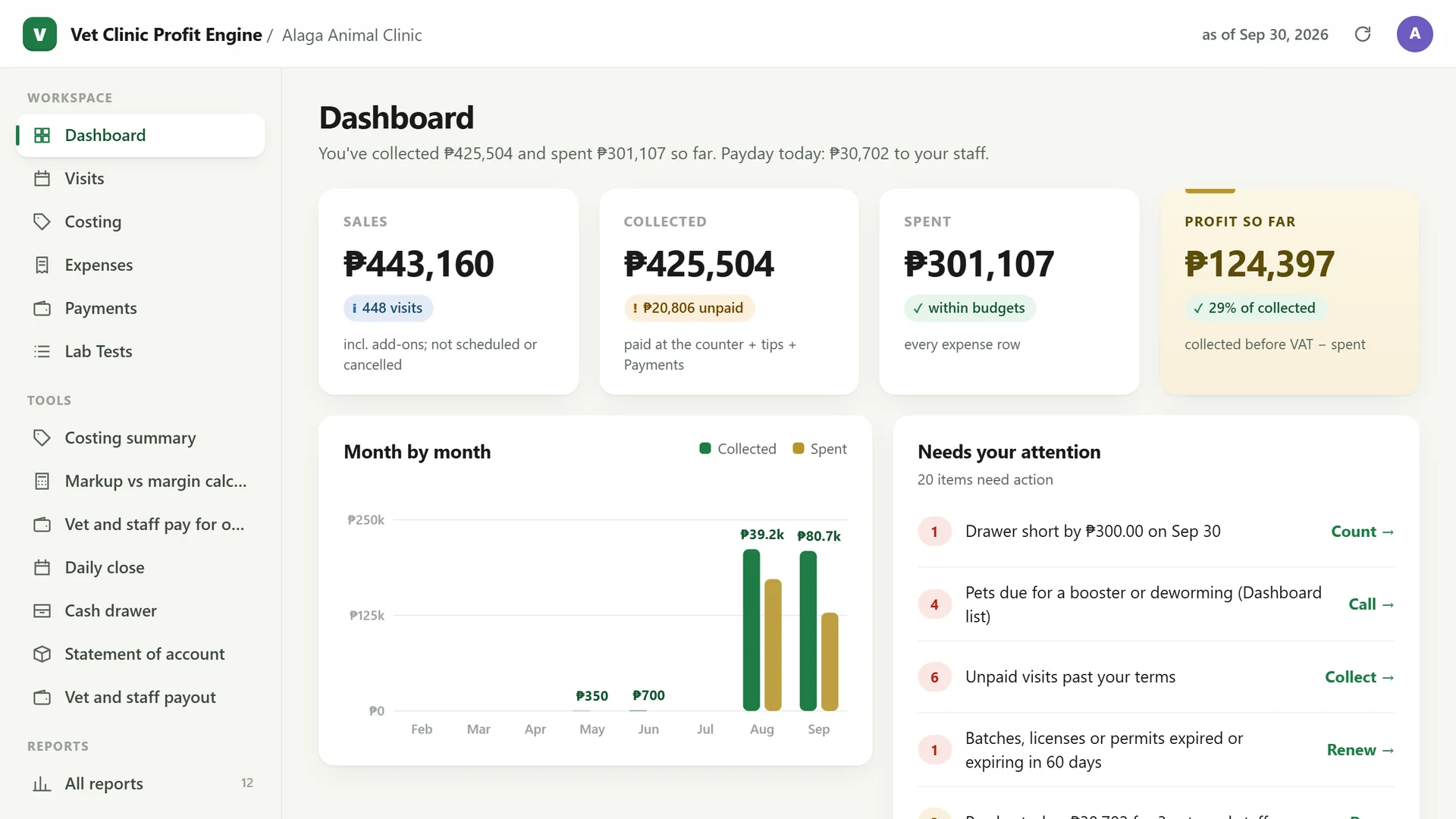Click the Count link for drawer shortage

coord(1363,532)
